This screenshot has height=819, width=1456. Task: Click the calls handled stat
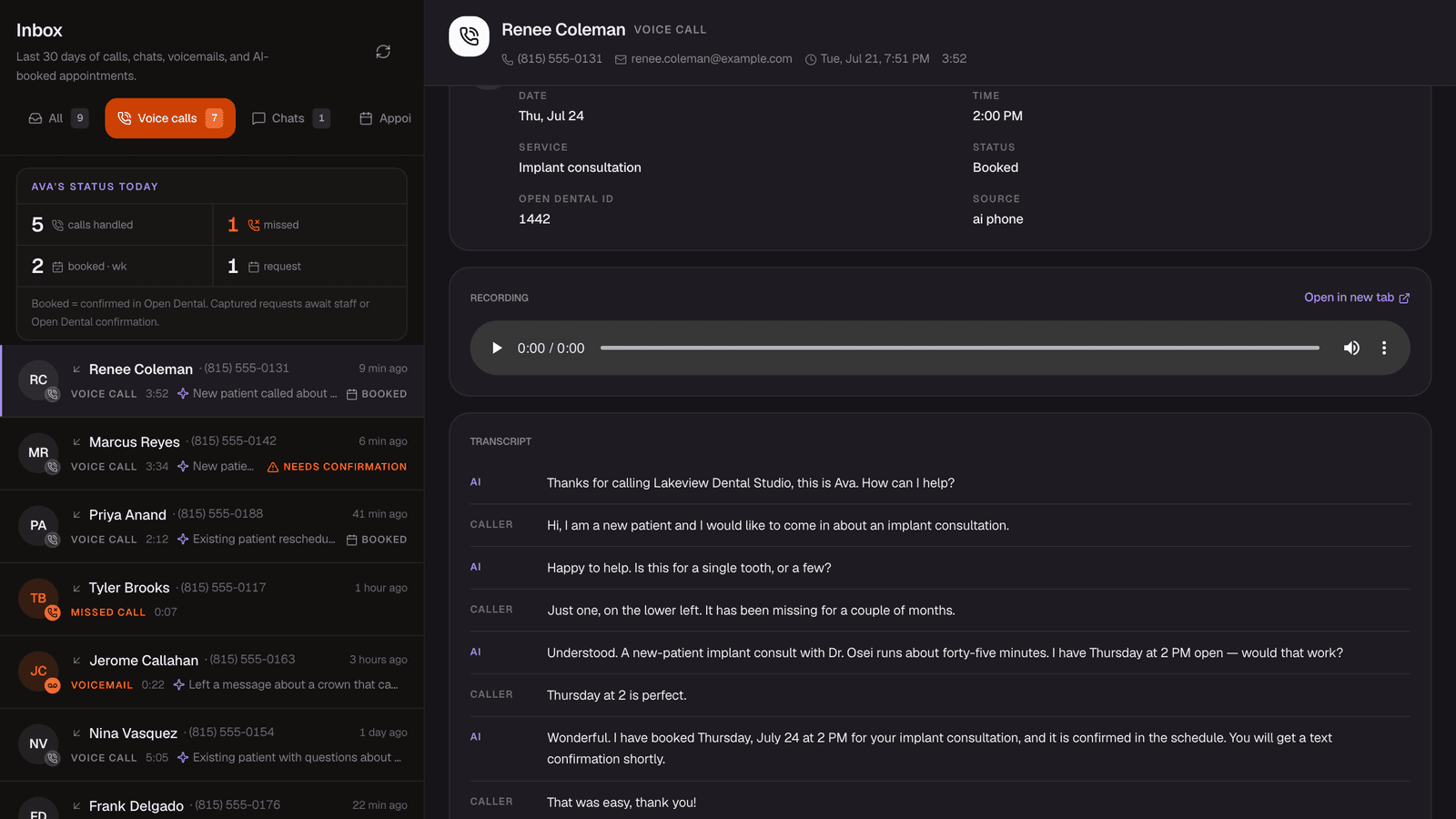[x=115, y=225]
